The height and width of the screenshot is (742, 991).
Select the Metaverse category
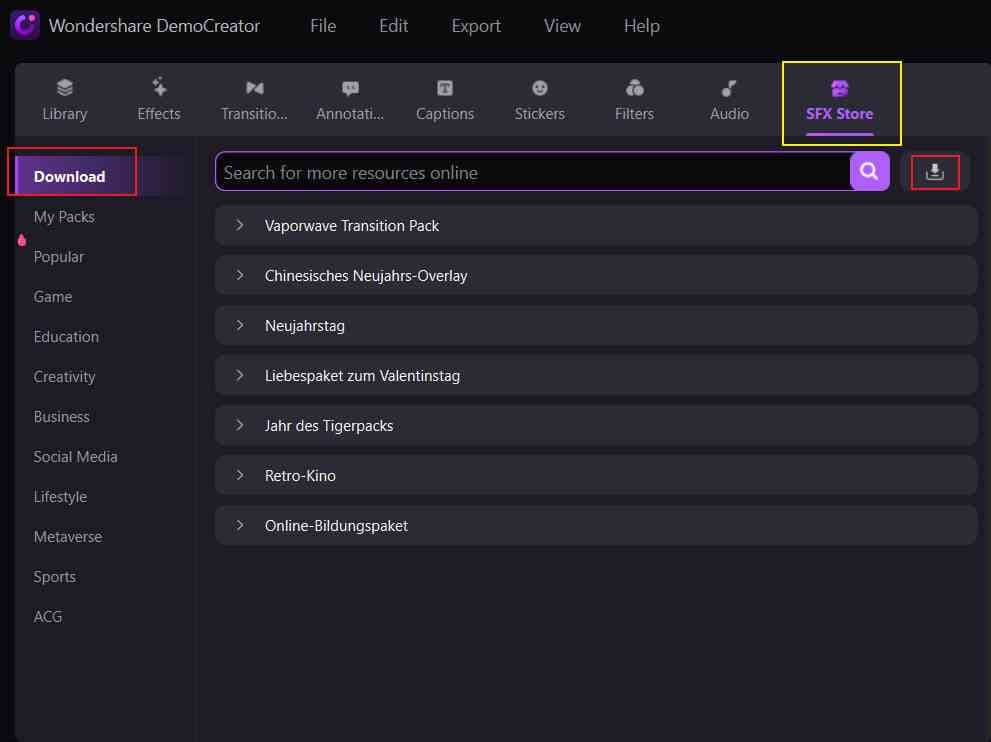pos(68,537)
